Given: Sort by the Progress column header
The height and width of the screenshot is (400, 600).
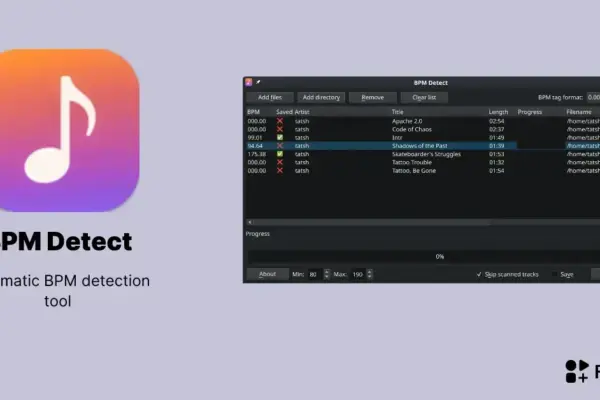Looking at the screenshot, I should (530, 112).
